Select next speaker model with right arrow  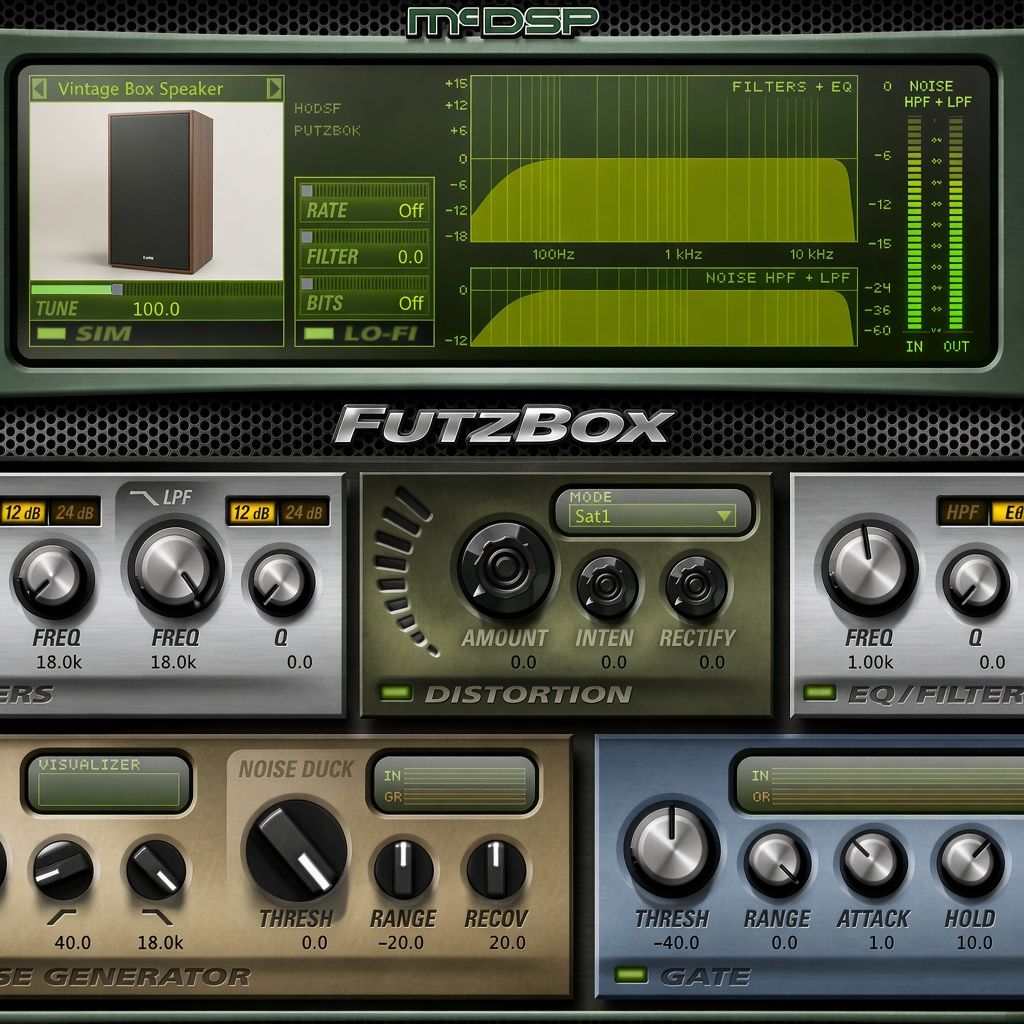click(274, 88)
